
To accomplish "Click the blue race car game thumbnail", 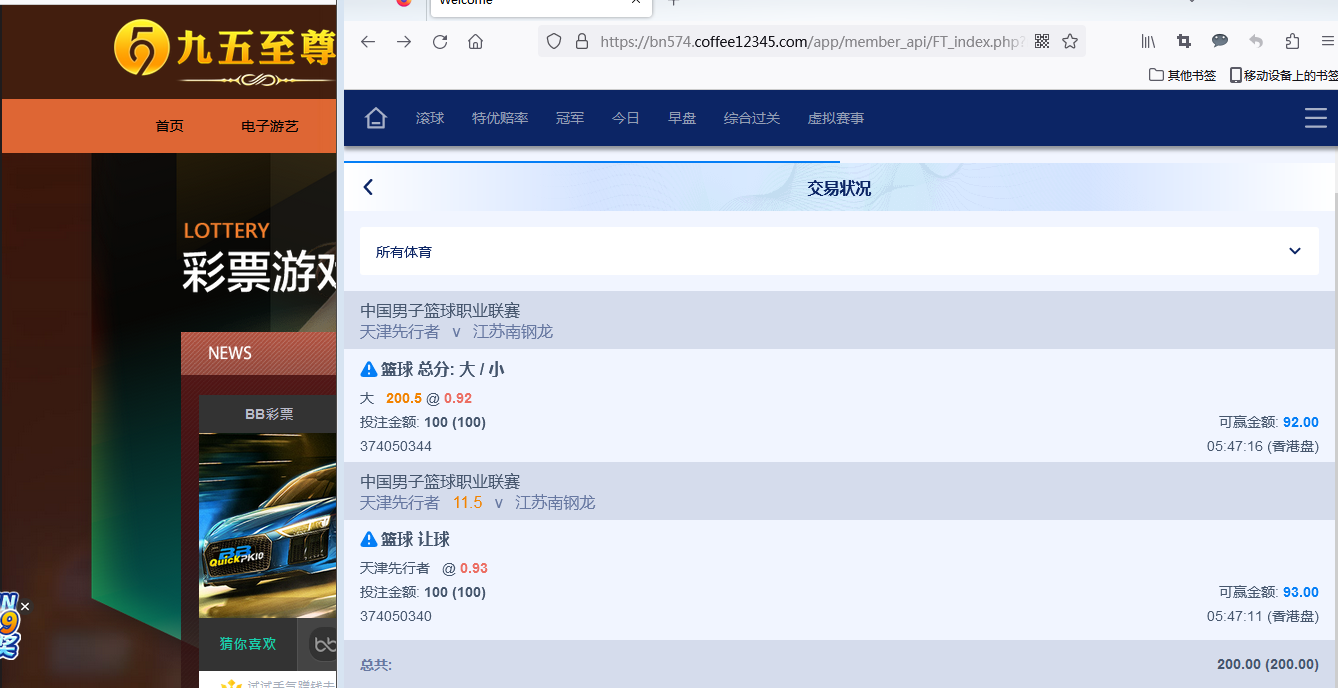I will coord(267,525).
